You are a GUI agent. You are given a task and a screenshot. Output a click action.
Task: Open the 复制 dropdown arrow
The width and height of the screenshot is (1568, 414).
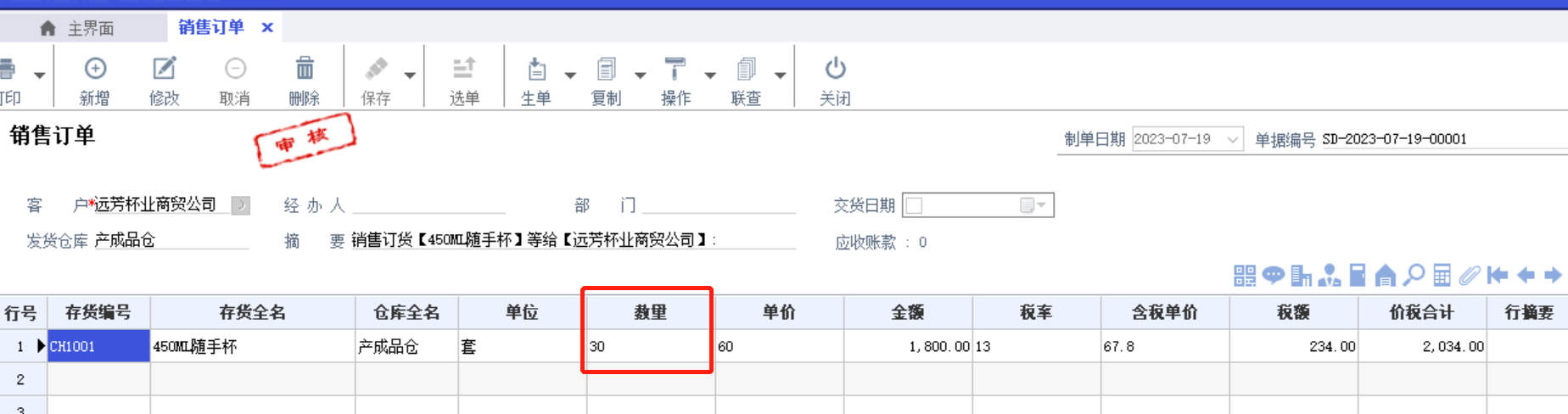coord(641,76)
